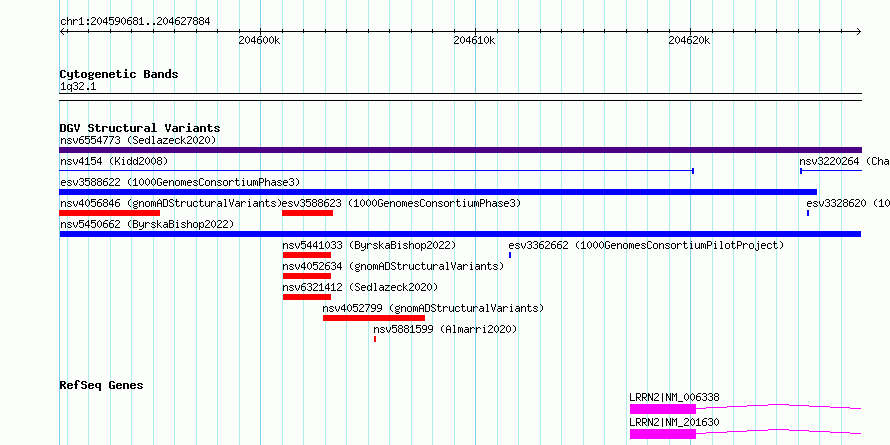
Task: Click the 204600k ruler label
Action: 259,40
